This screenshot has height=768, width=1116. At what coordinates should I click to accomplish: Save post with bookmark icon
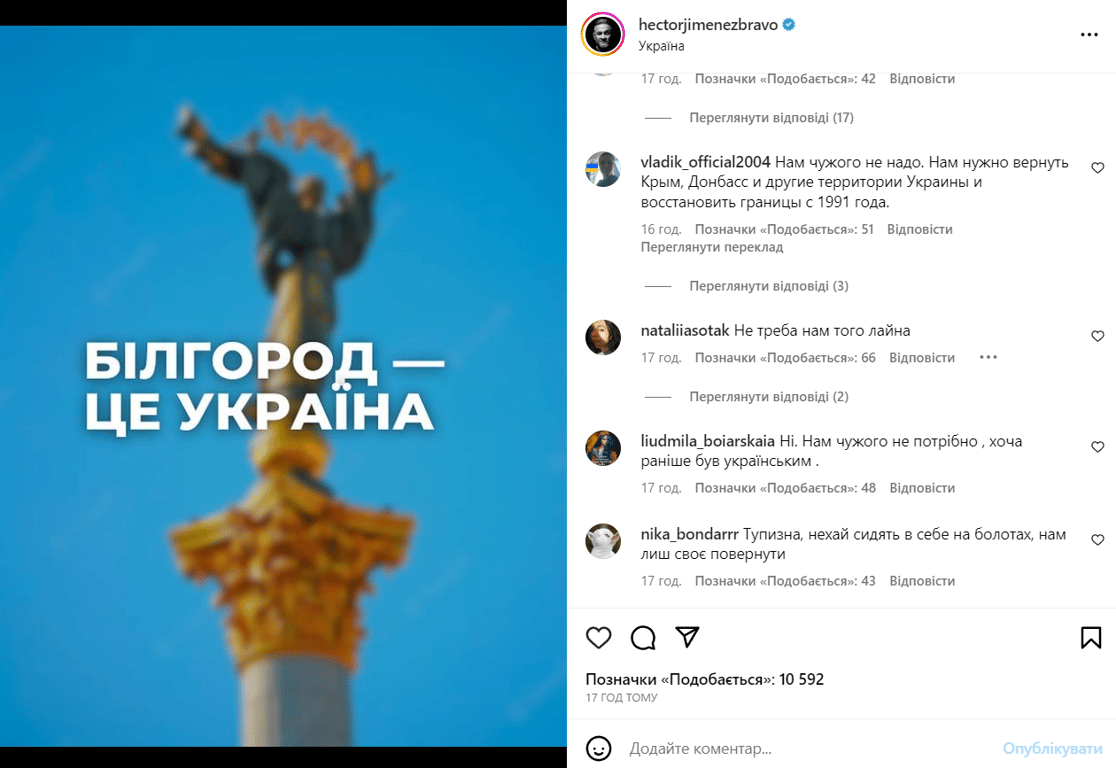tap(1090, 638)
